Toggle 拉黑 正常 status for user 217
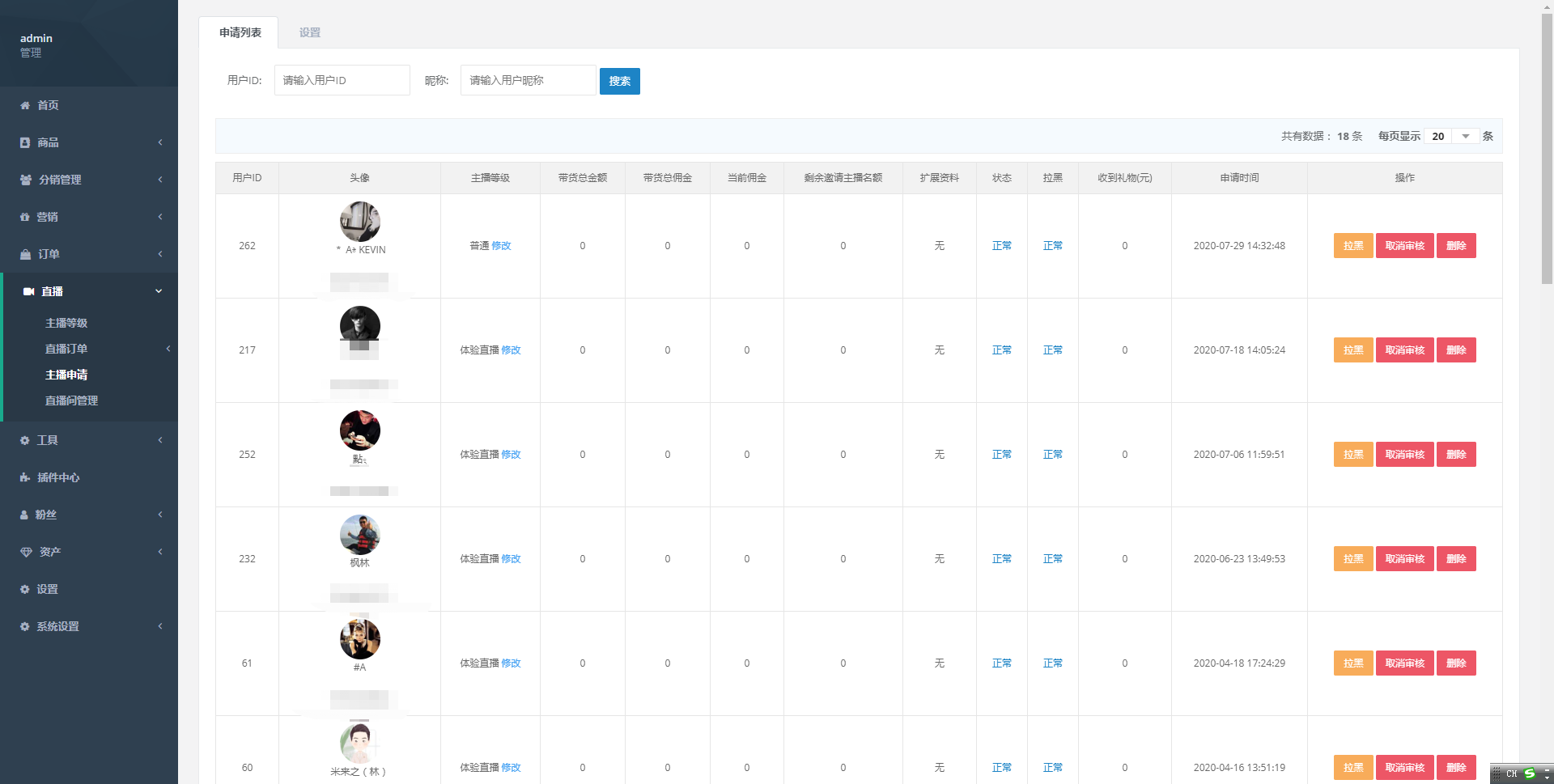The height and width of the screenshot is (784, 1554). pos(1052,350)
